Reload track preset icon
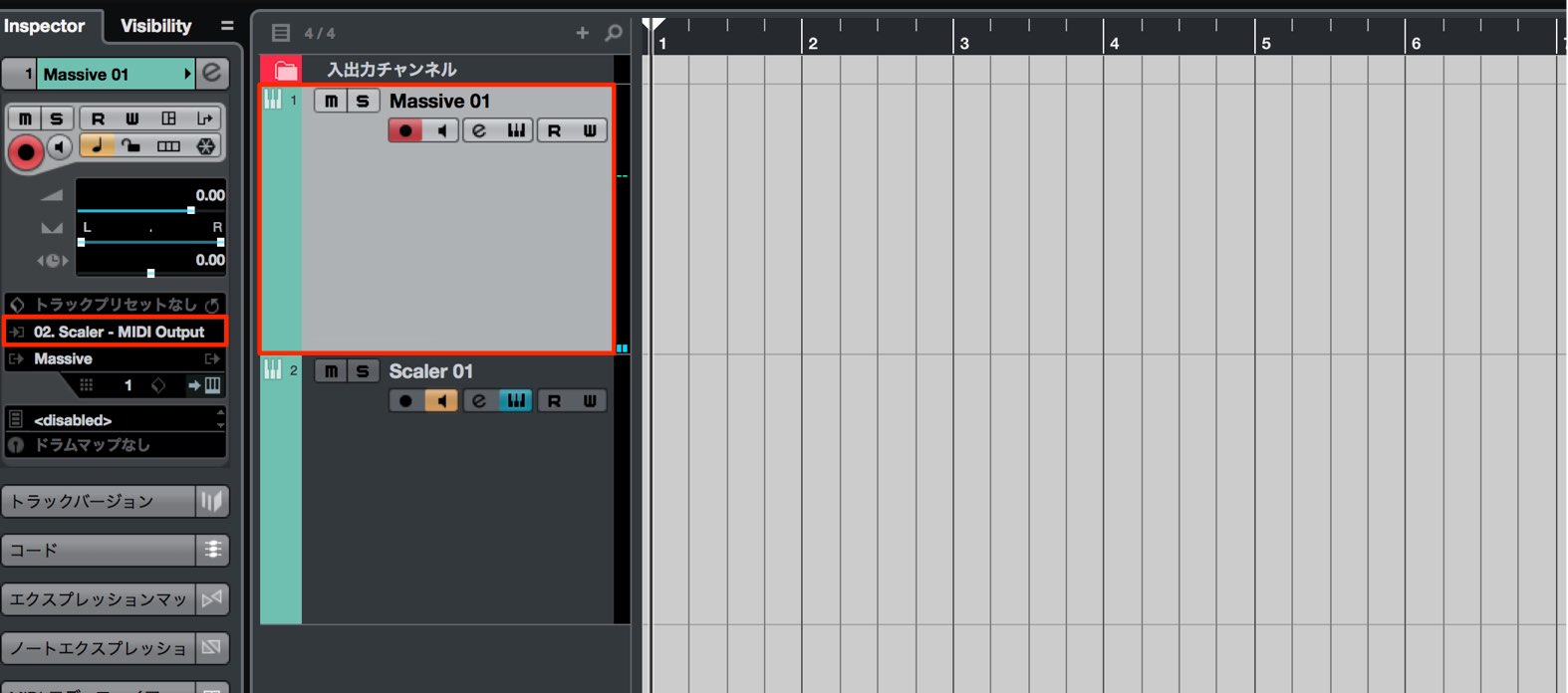 212,305
